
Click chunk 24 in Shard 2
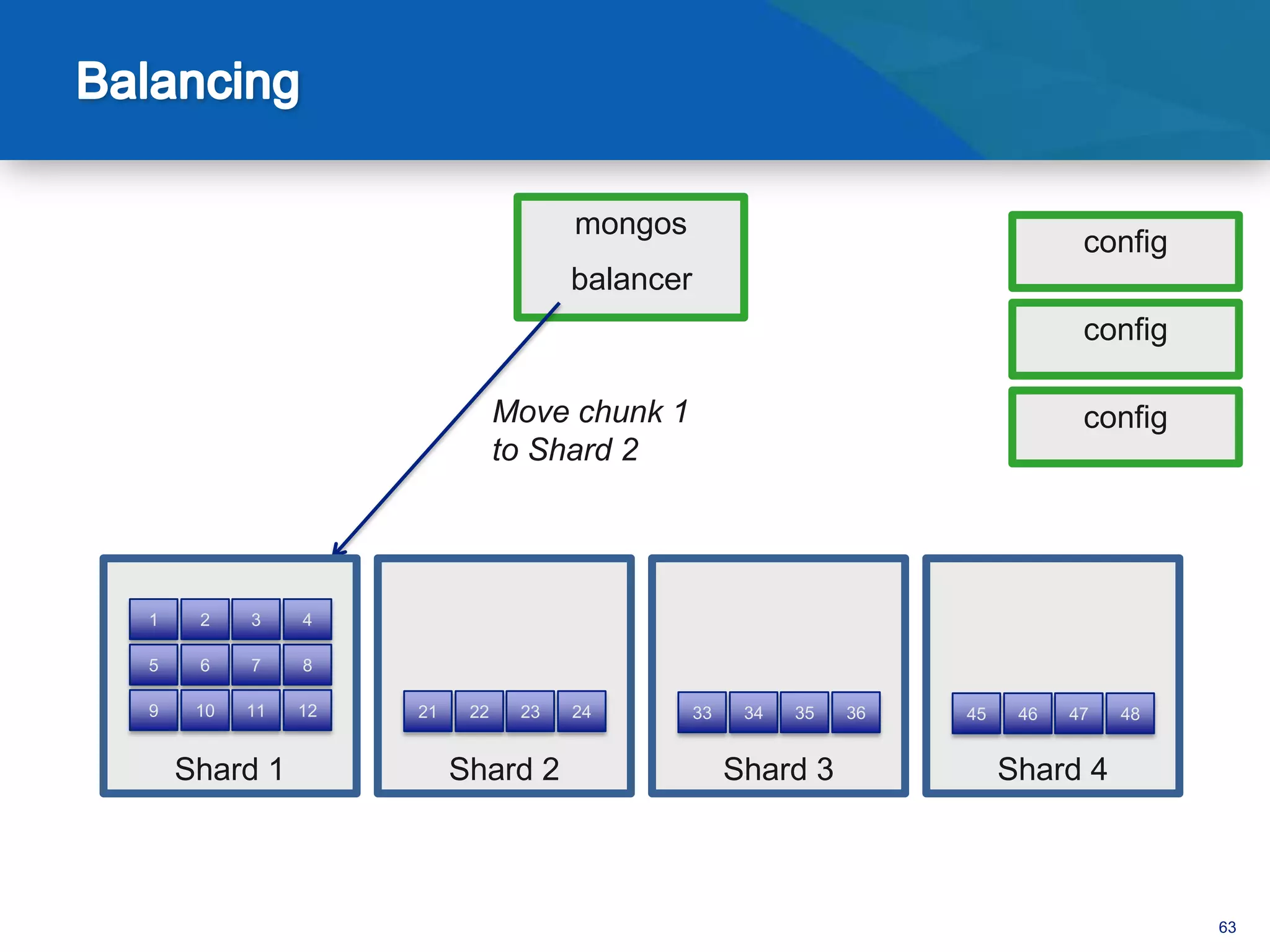[x=581, y=712]
